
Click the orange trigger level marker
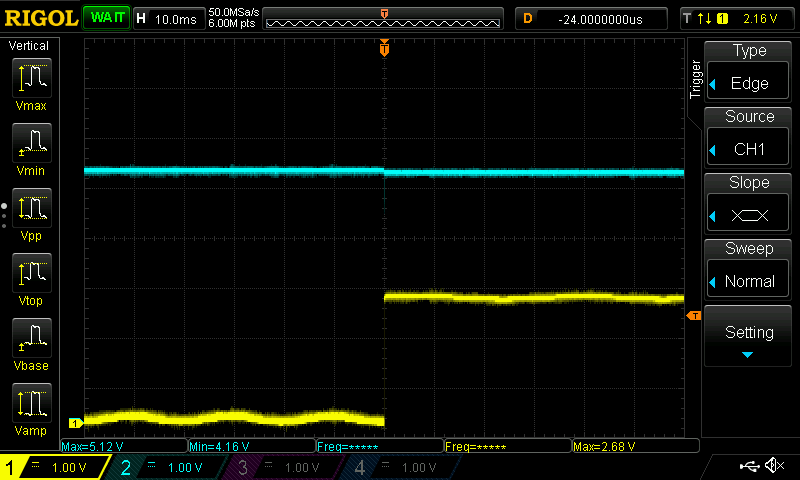pyautogui.click(x=693, y=316)
